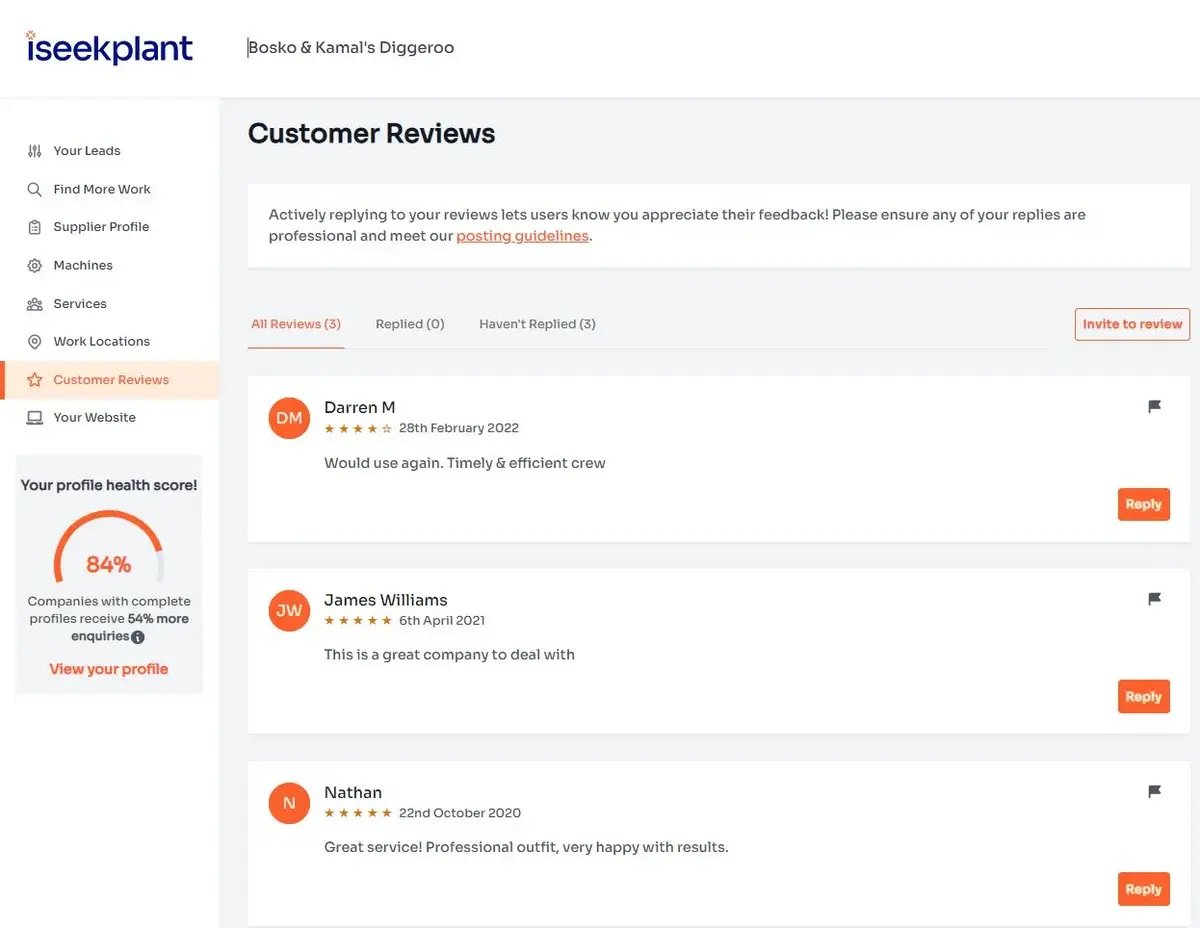The height and width of the screenshot is (928, 1200).
Task: Click James Williams' star rating
Action: (x=358, y=621)
